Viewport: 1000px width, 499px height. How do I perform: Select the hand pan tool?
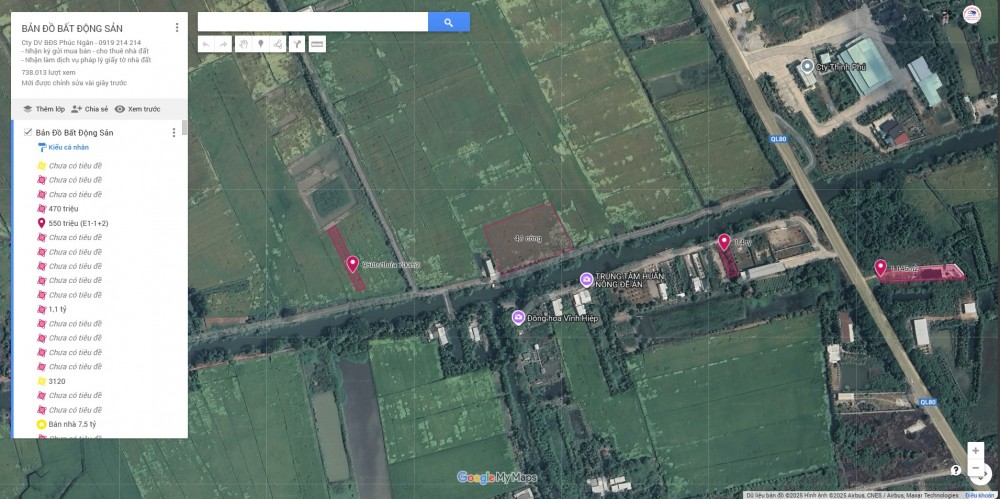[242, 44]
